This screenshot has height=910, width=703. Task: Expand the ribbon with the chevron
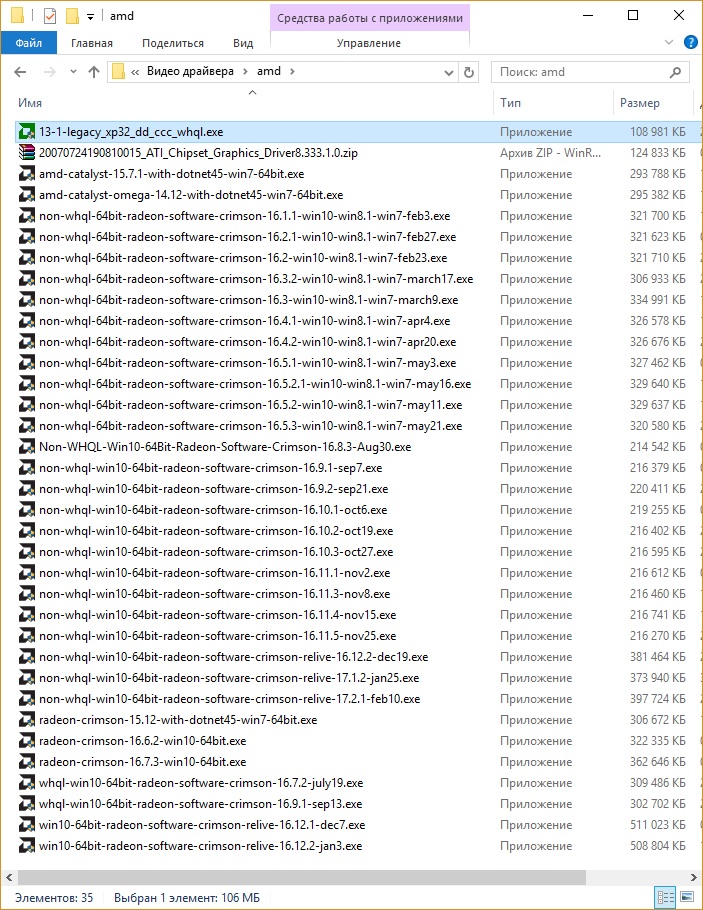(x=669, y=42)
